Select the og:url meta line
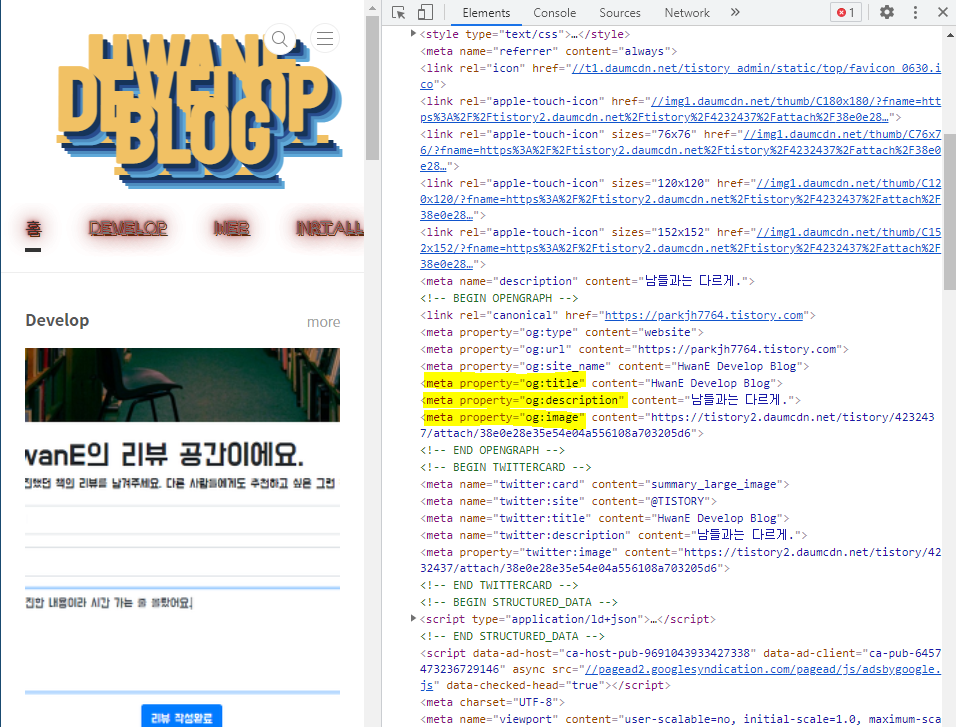Image resolution: width=956 pixels, height=727 pixels. [x=634, y=349]
